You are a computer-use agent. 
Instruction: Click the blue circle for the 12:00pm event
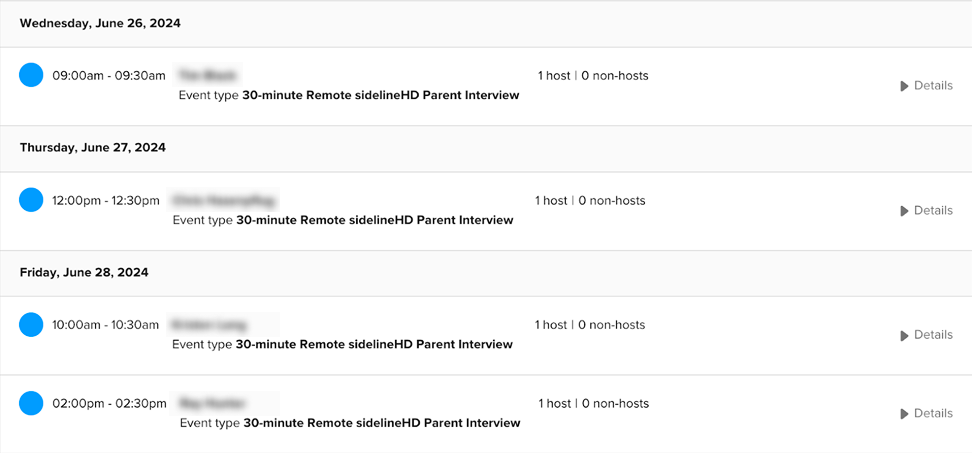[x=31, y=200]
